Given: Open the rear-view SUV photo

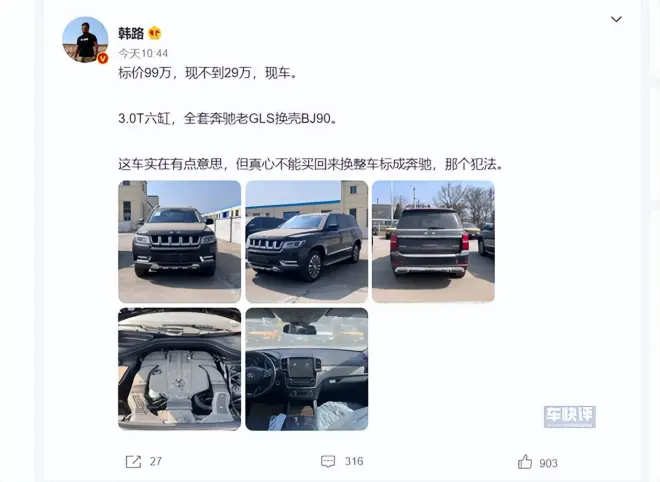Looking at the screenshot, I should (434, 242).
